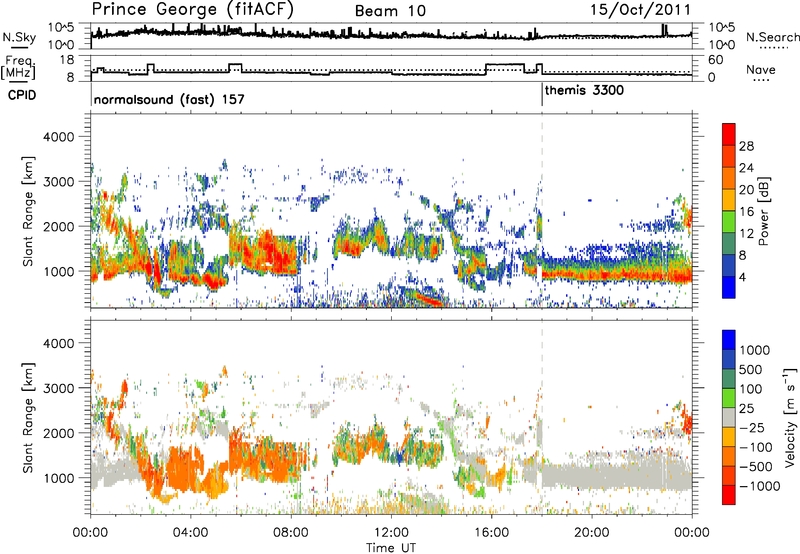
Task: Click the '-1000' value on Velocity colorbar
Action: [x=759, y=486]
